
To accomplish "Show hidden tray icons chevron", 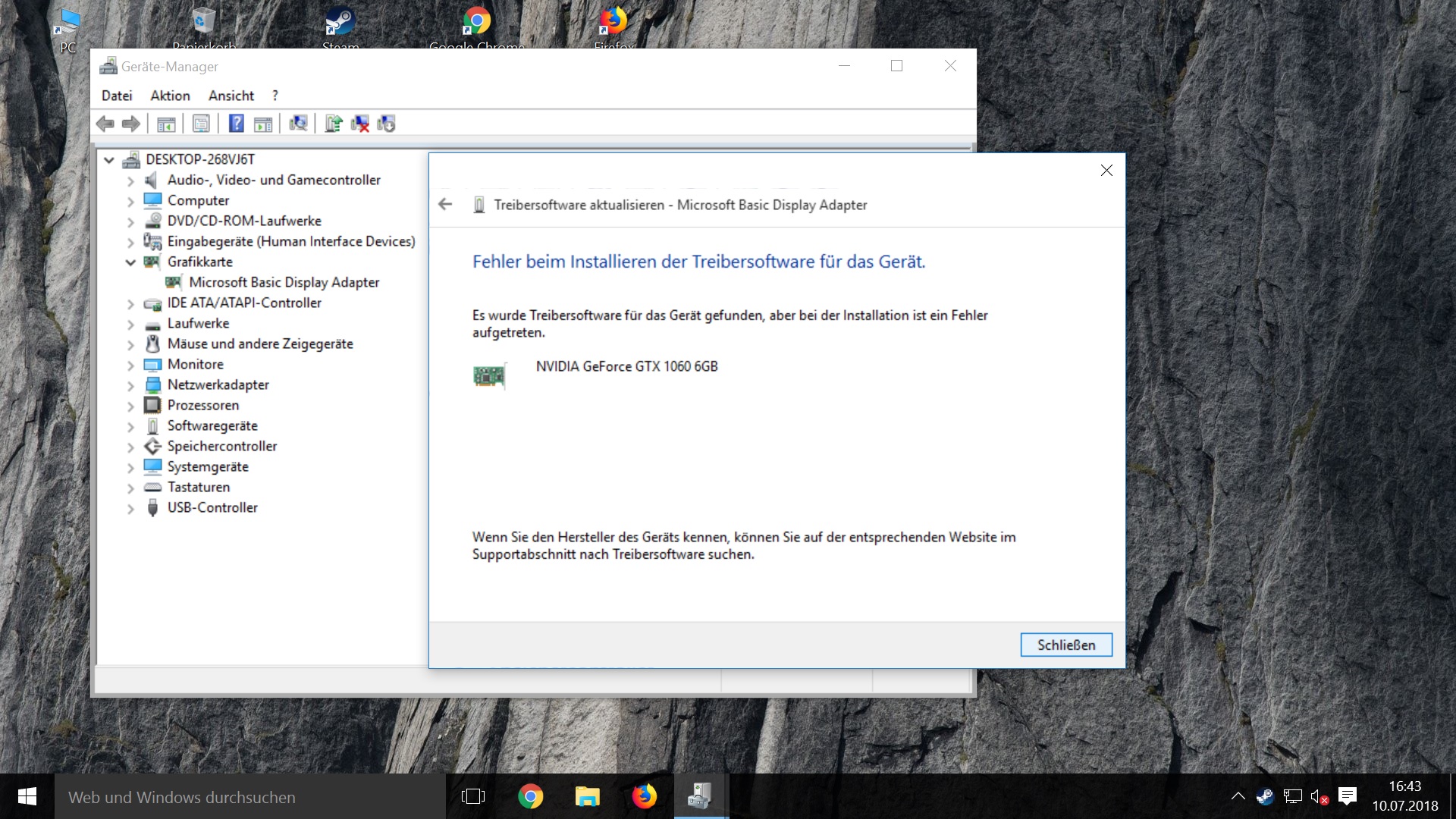I will click(1238, 796).
